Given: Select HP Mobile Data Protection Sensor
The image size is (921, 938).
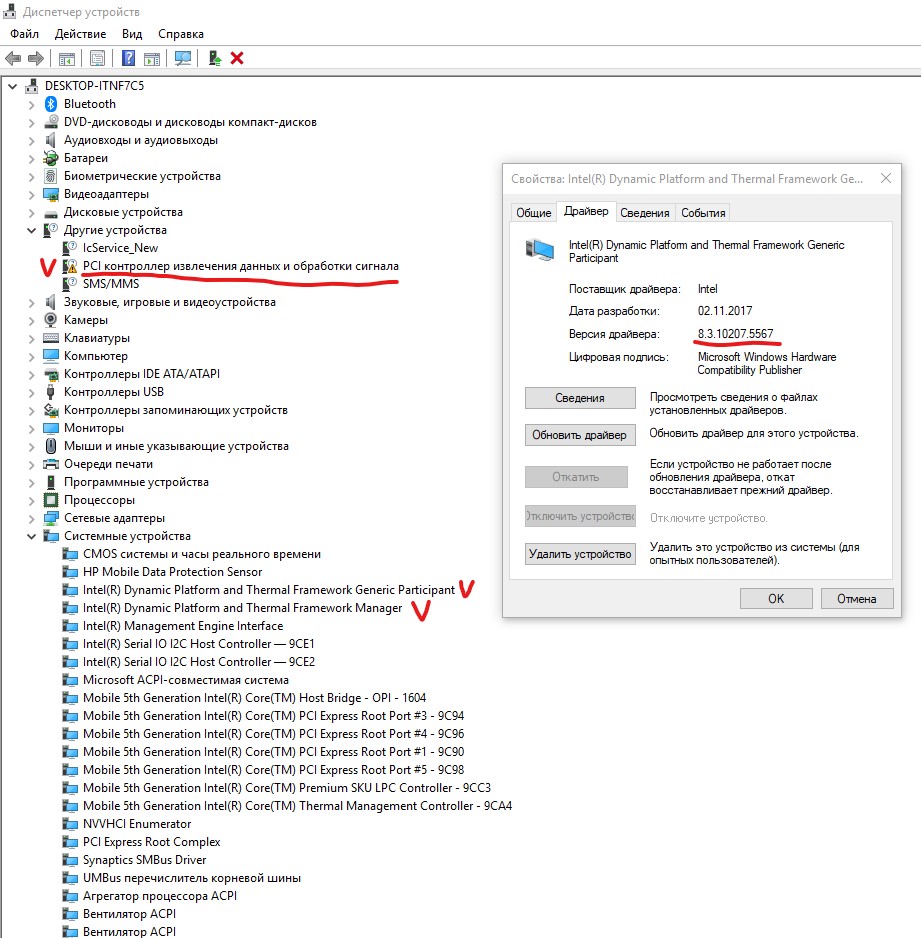Looking at the screenshot, I should pyautogui.click(x=173, y=572).
